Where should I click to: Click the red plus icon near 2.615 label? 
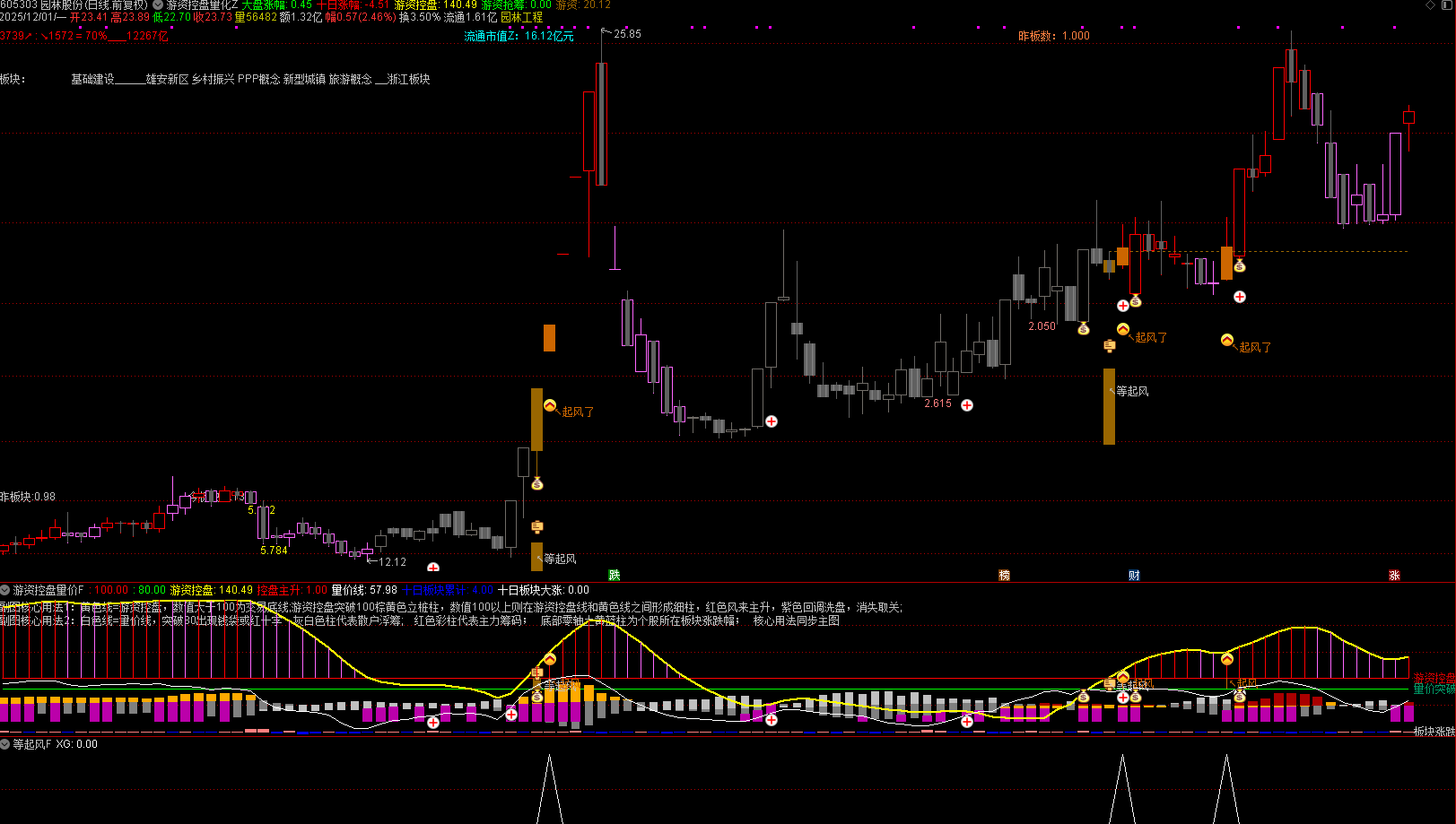coord(967,405)
